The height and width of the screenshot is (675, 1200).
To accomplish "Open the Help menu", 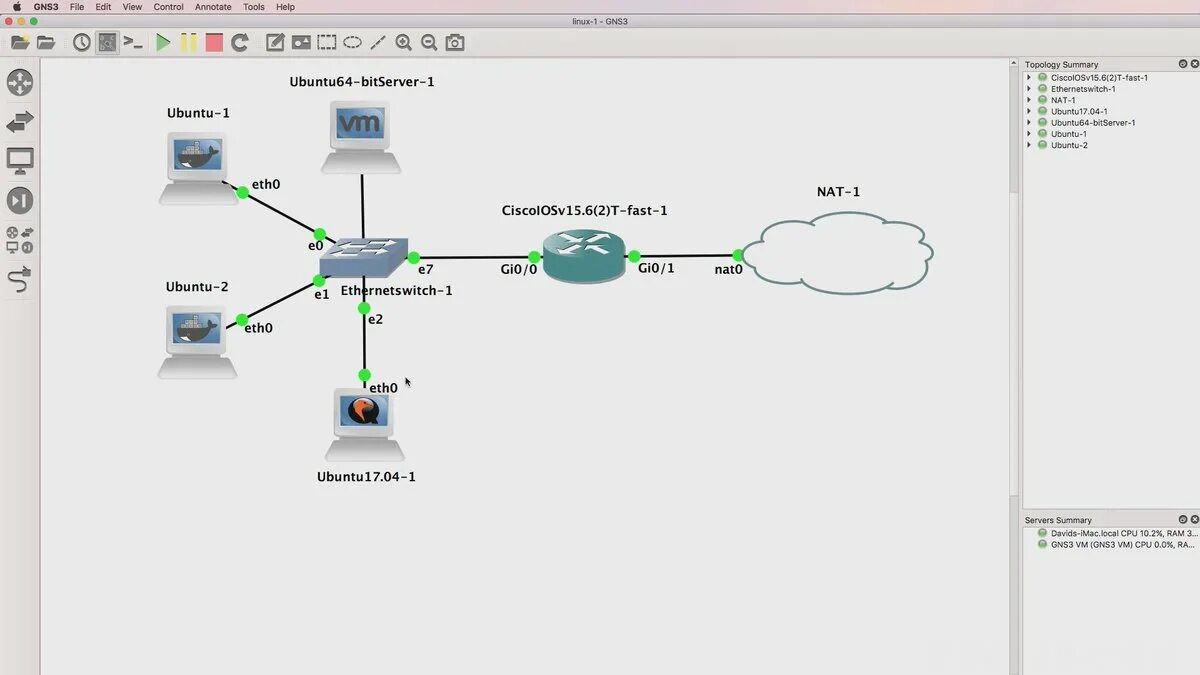I will coord(285,7).
